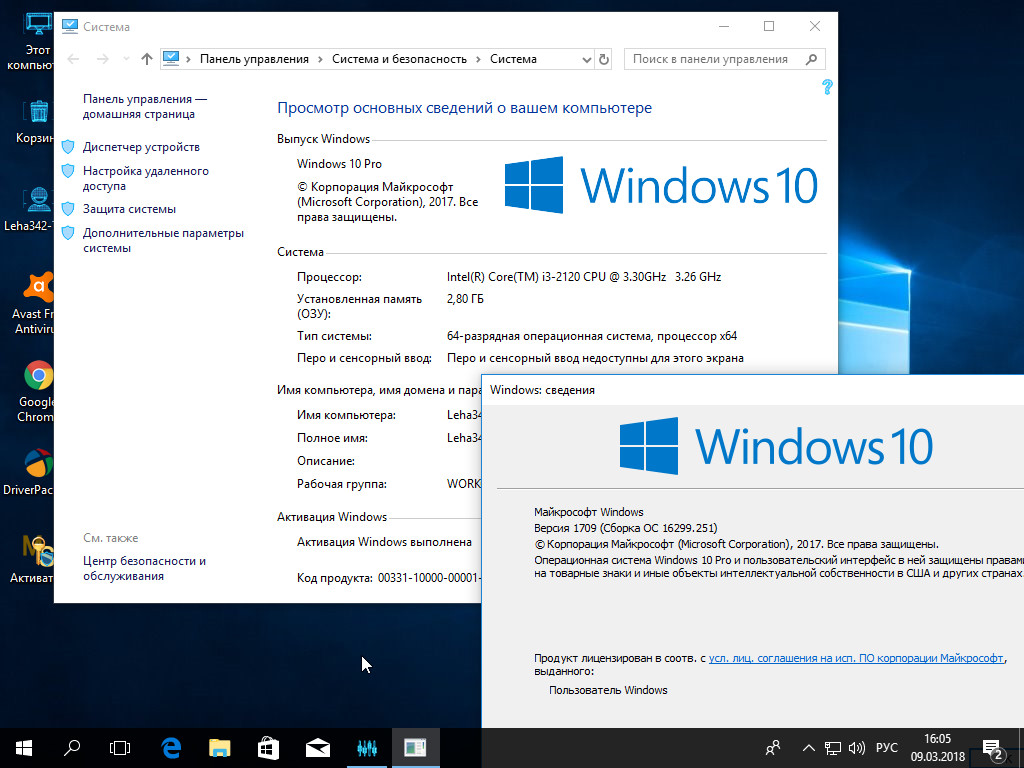The width and height of the screenshot is (1024, 768).
Task: Click System protection sidebar link
Action: pyautogui.click(x=129, y=209)
